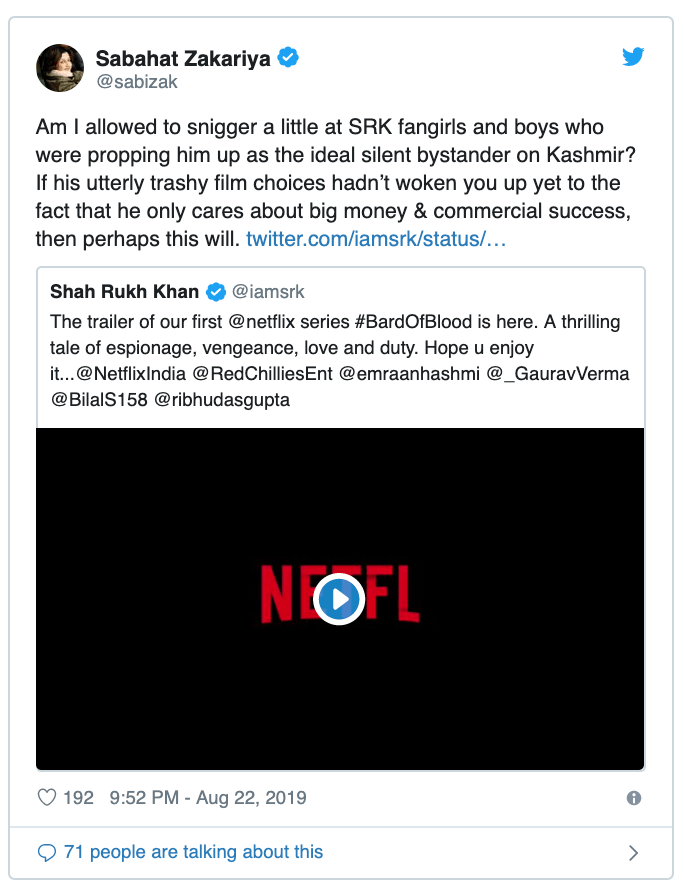684x896 pixels.
Task: Open the @iamsrk handle in quoted tweet
Action: (268, 292)
